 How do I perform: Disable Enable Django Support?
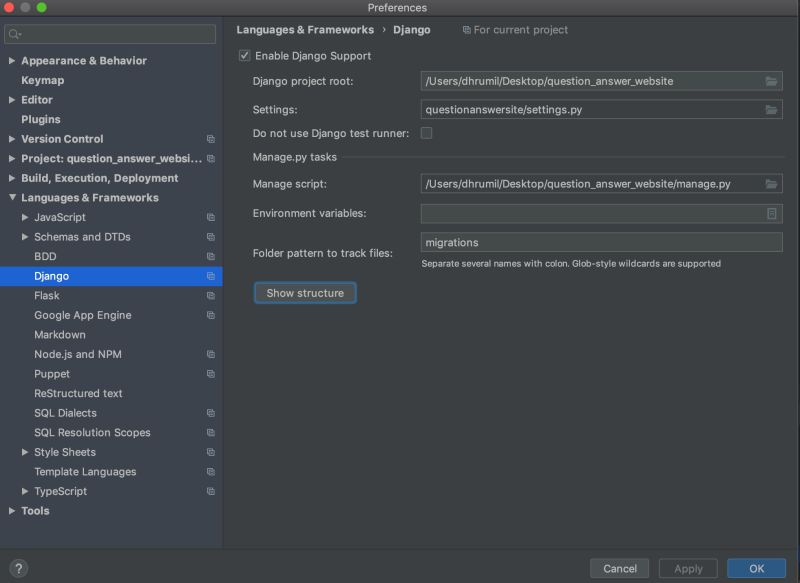click(x=244, y=56)
